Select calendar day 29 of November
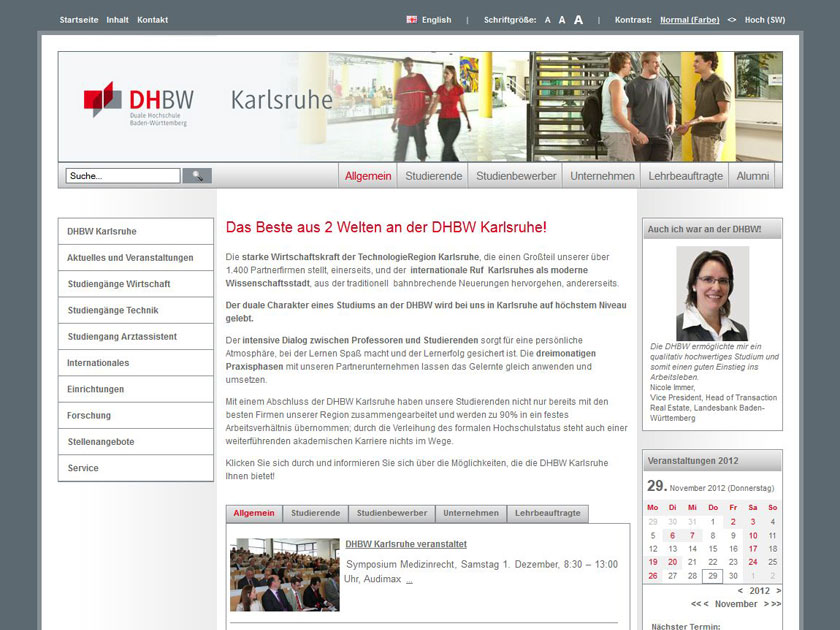This screenshot has height=630, width=840. point(712,576)
